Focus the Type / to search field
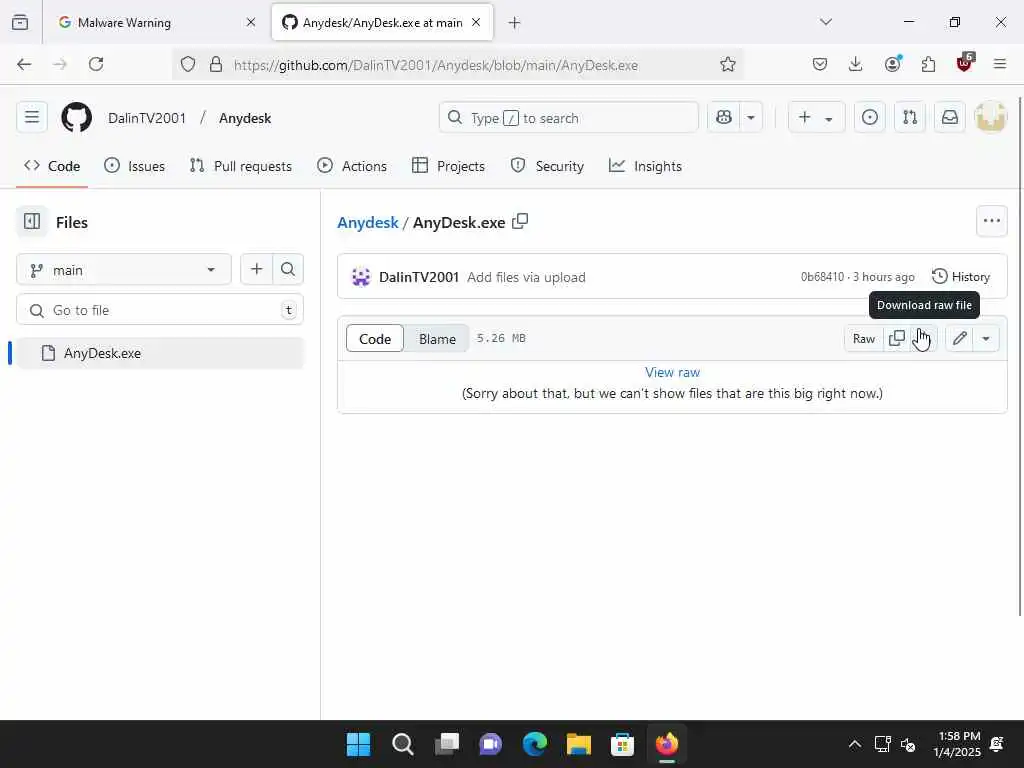 click(x=569, y=118)
